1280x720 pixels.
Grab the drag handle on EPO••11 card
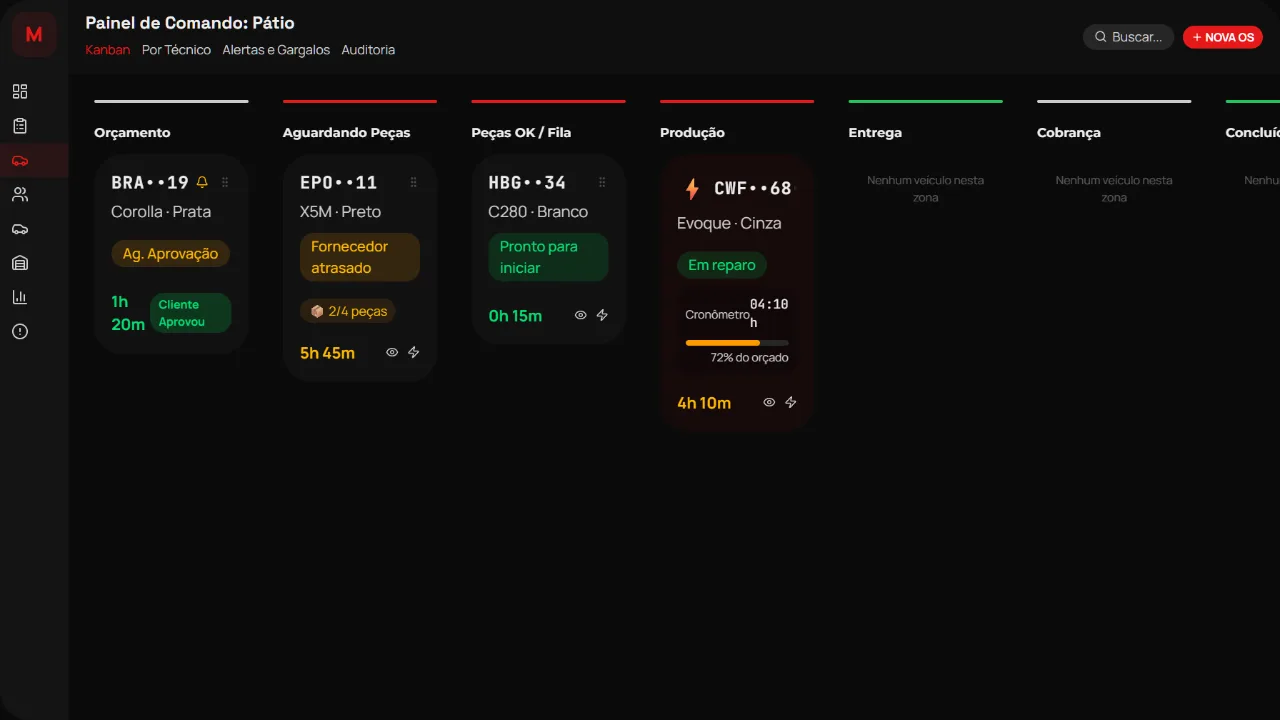[x=414, y=182]
